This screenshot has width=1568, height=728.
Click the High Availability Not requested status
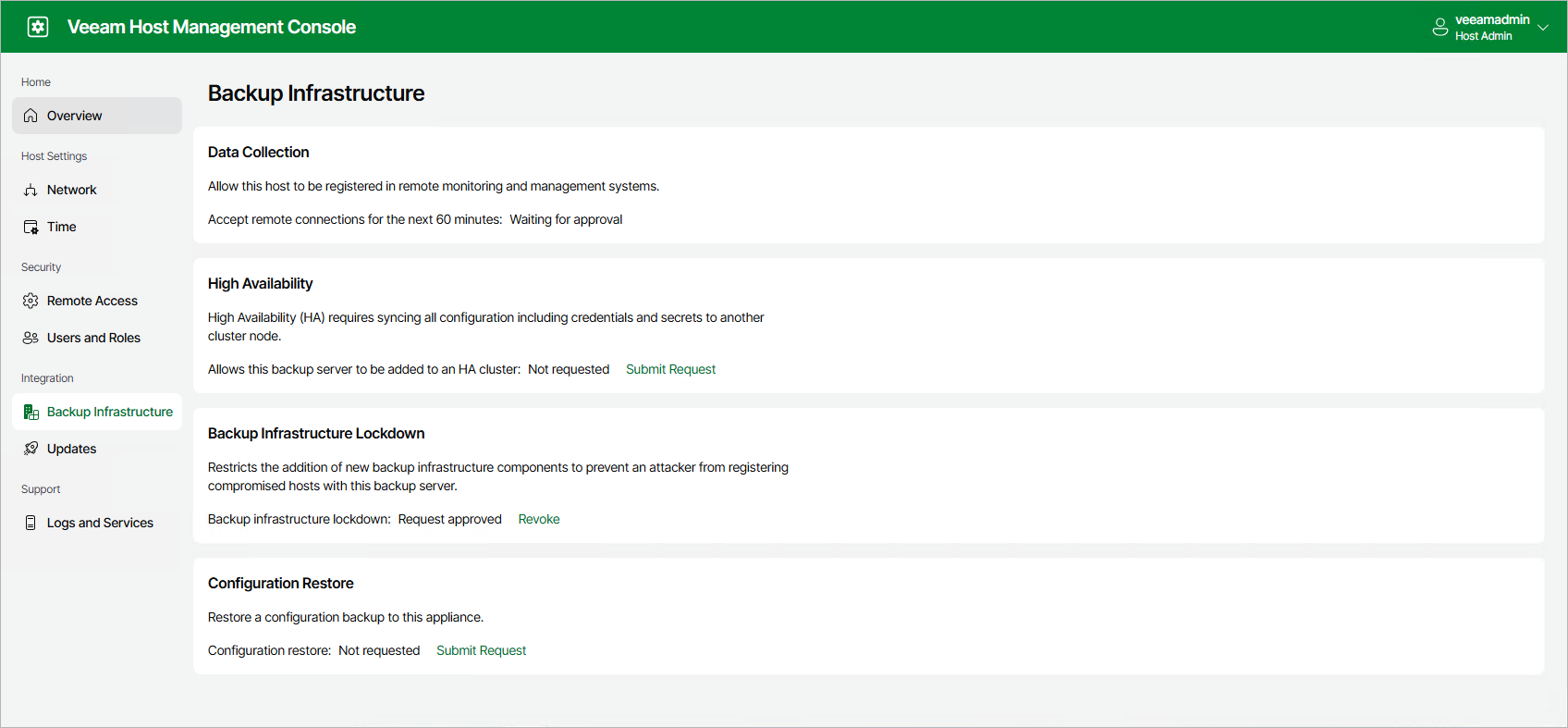569,369
